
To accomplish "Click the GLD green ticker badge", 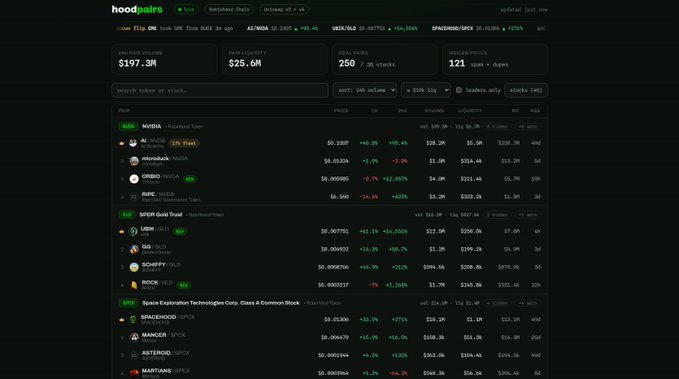I will pyautogui.click(x=126, y=215).
